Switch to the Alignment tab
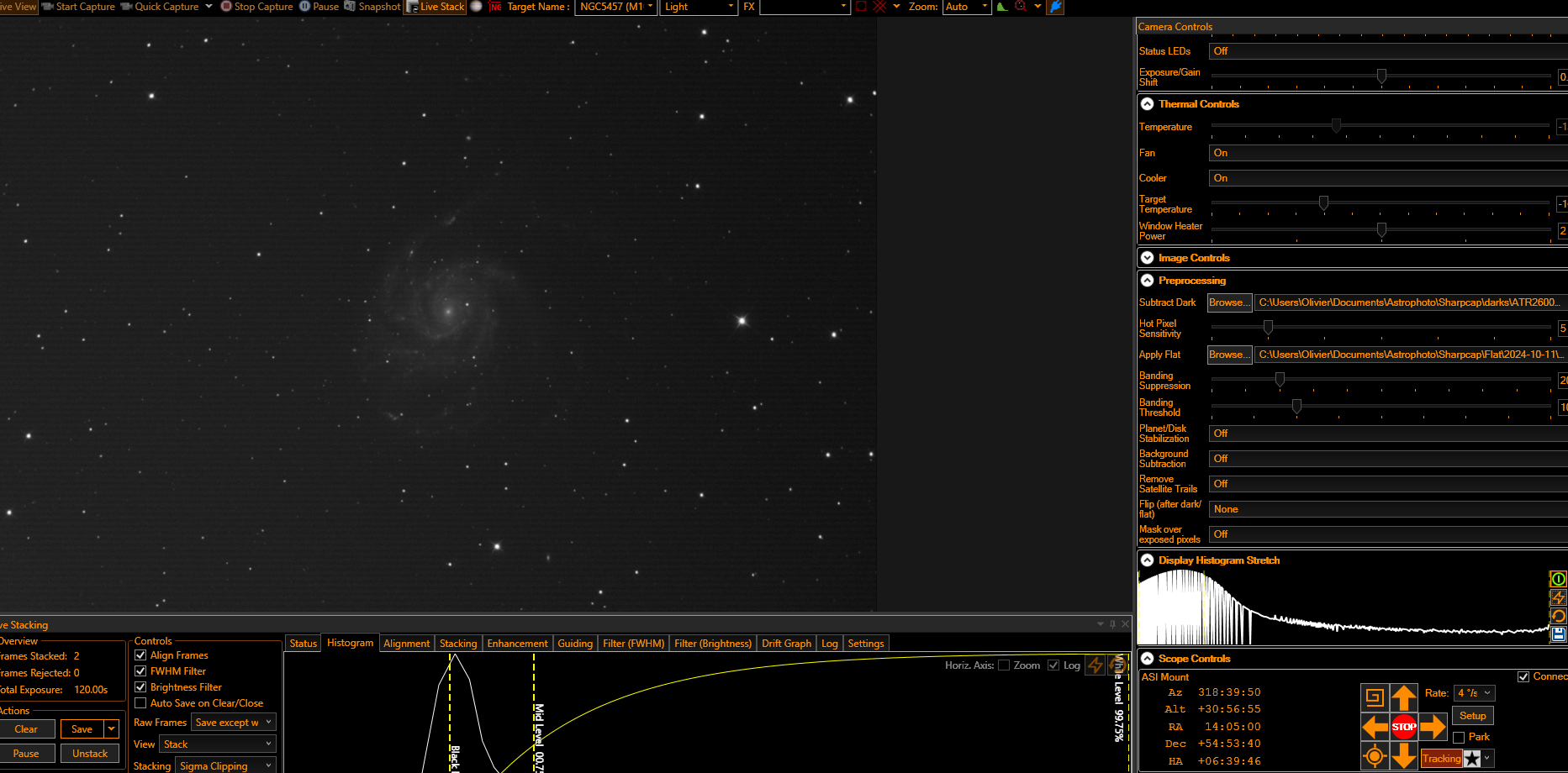1568x773 pixels. (406, 644)
